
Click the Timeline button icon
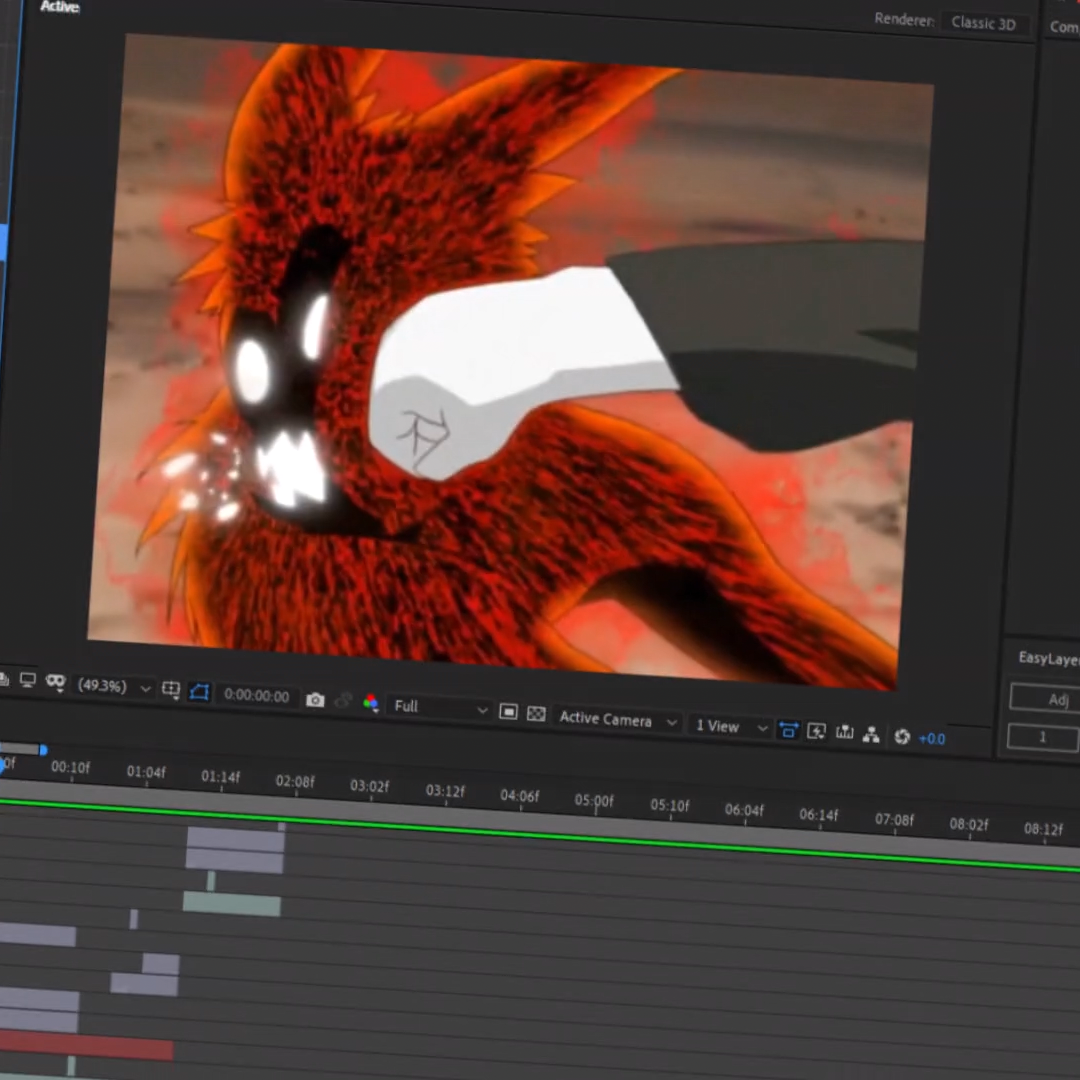(844, 734)
